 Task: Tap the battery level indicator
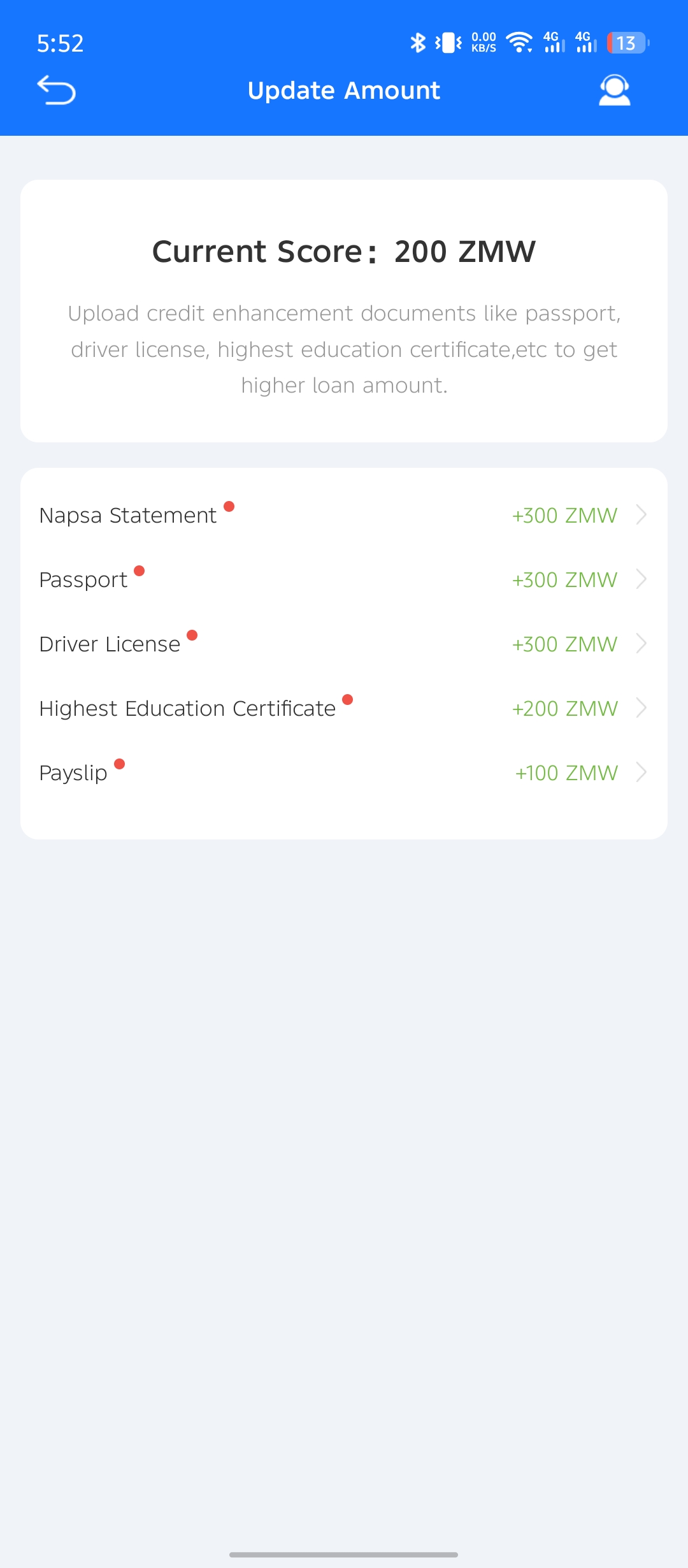click(x=627, y=43)
